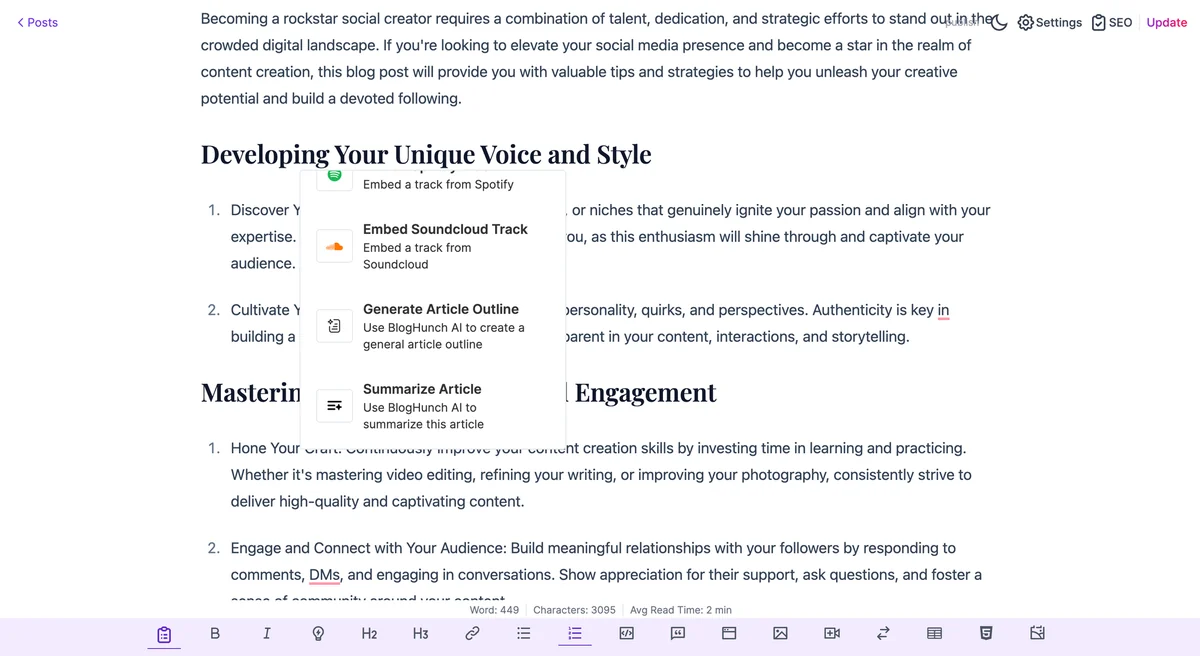This screenshot has height=656, width=1200.
Task: Apply italic formatting
Action: [x=266, y=633]
